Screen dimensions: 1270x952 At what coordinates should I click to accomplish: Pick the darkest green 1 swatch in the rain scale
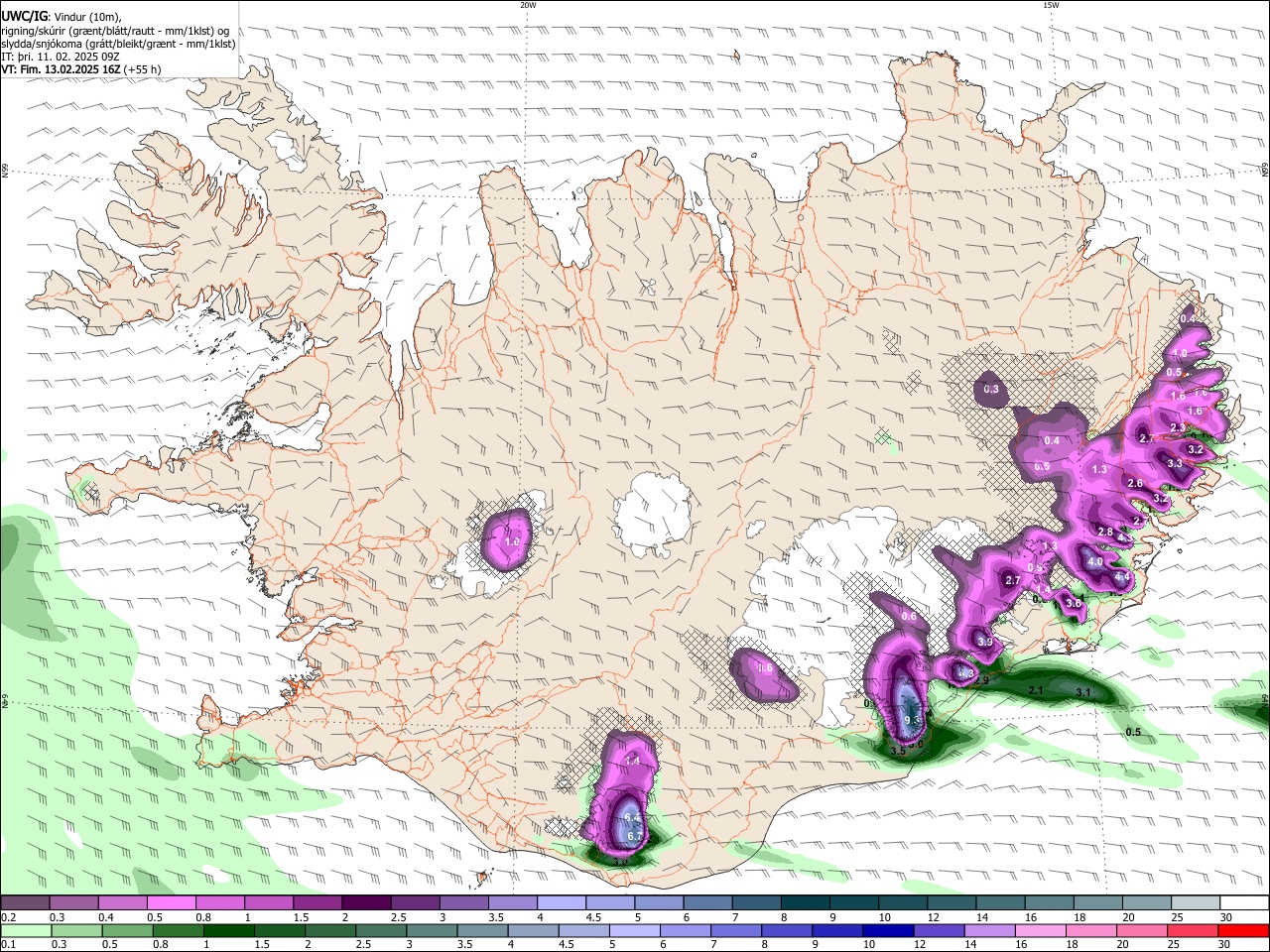tap(228, 930)
